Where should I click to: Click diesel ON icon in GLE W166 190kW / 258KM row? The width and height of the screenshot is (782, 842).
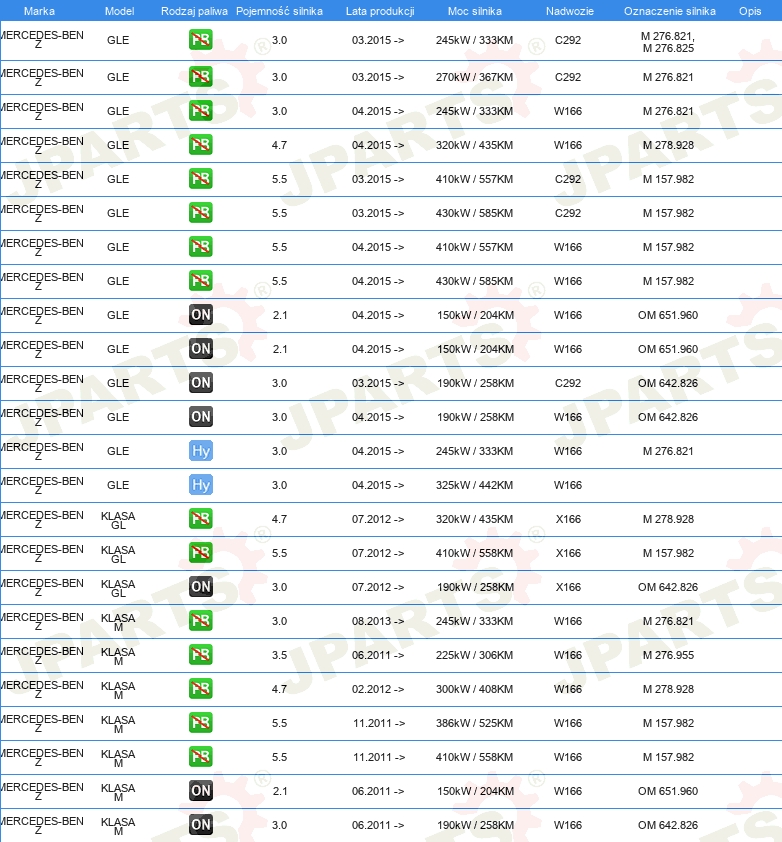coord(200,417)
